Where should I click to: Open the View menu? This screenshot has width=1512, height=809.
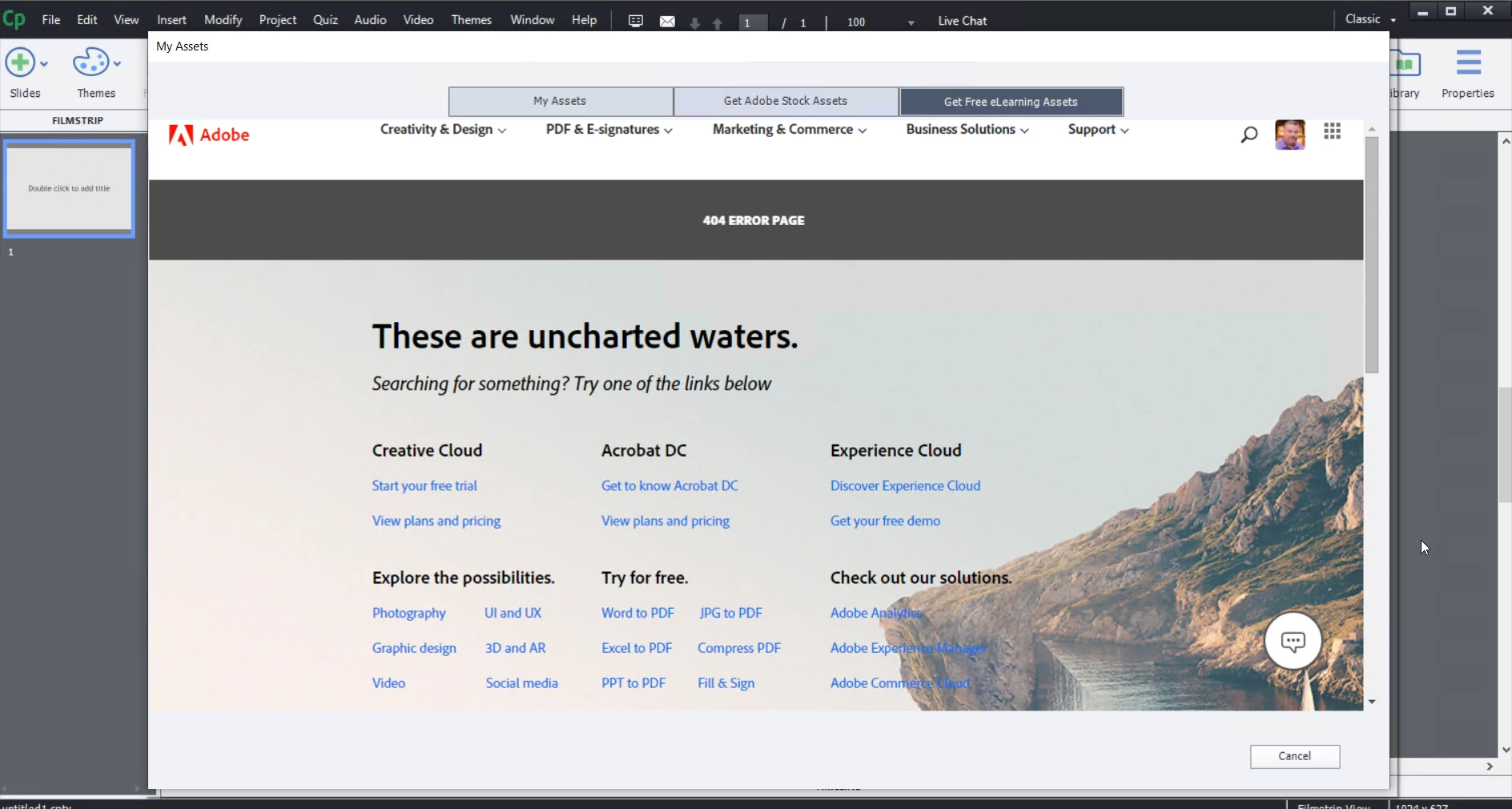click(x=127, y=20)
